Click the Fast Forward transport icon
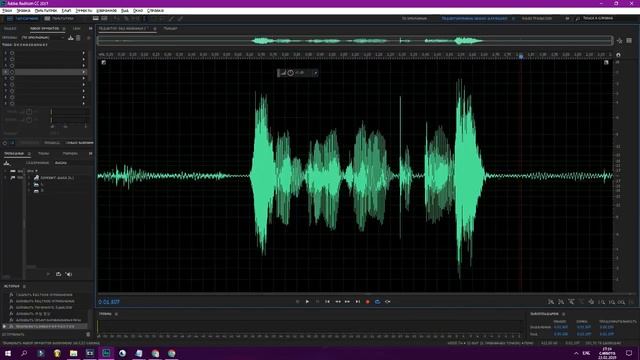The image size is (640, 360). coord(347,302)
